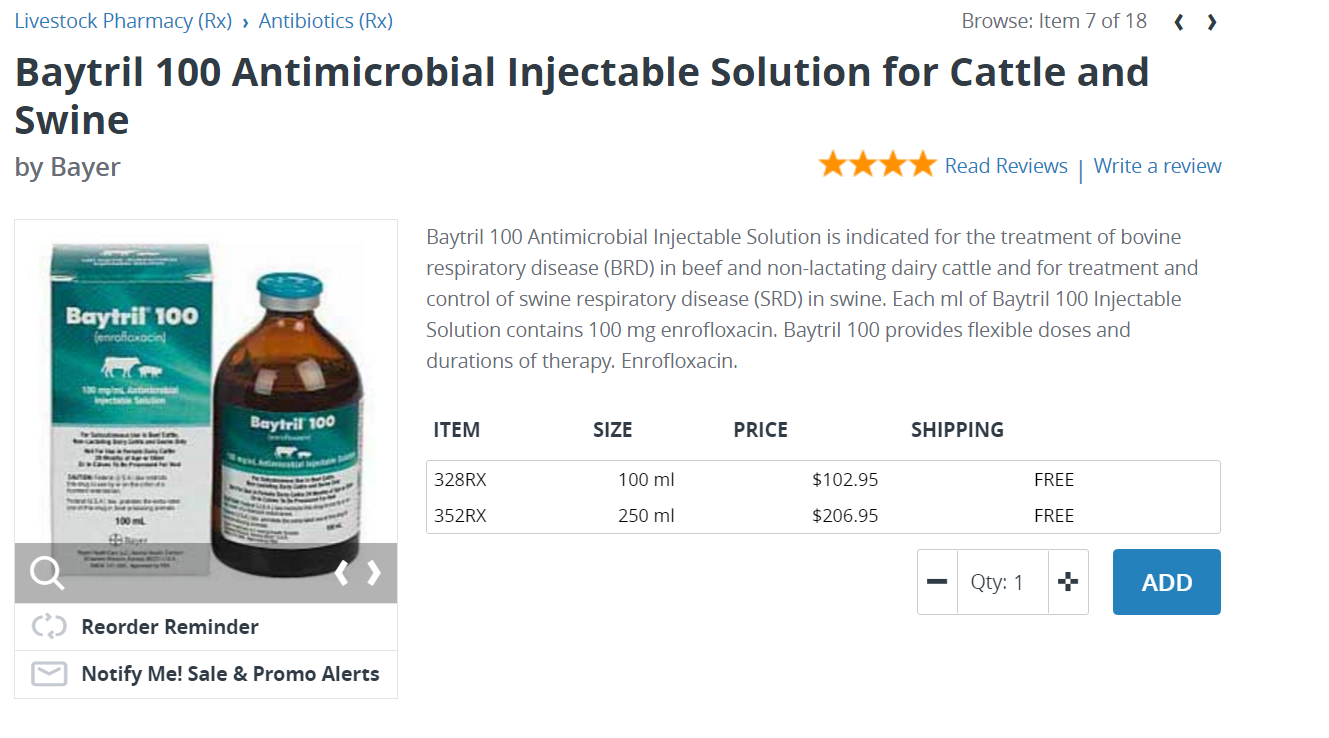Go to previous browse item arrow

coord(1180,22)
